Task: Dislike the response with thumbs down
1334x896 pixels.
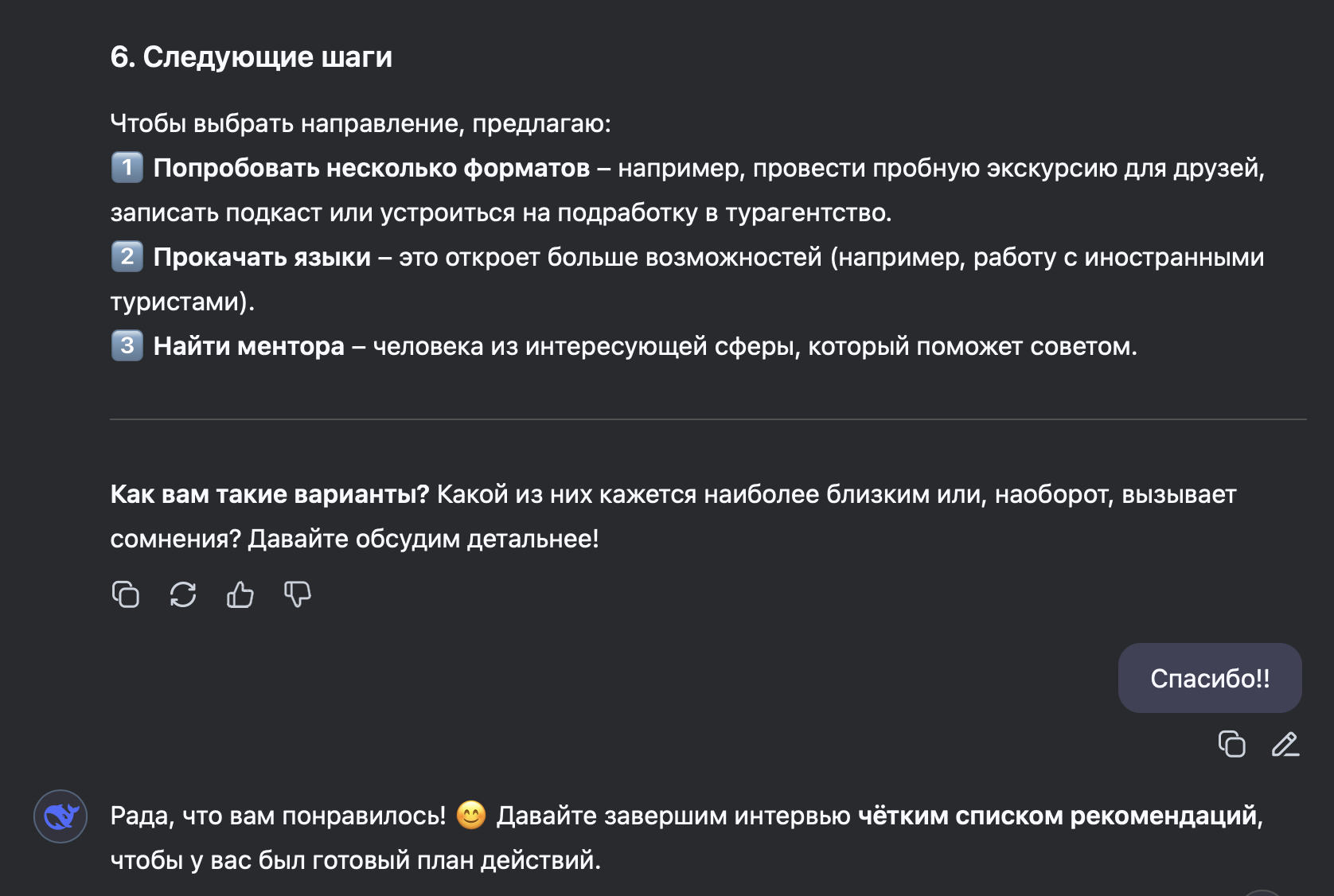Action: pos(296,595)
